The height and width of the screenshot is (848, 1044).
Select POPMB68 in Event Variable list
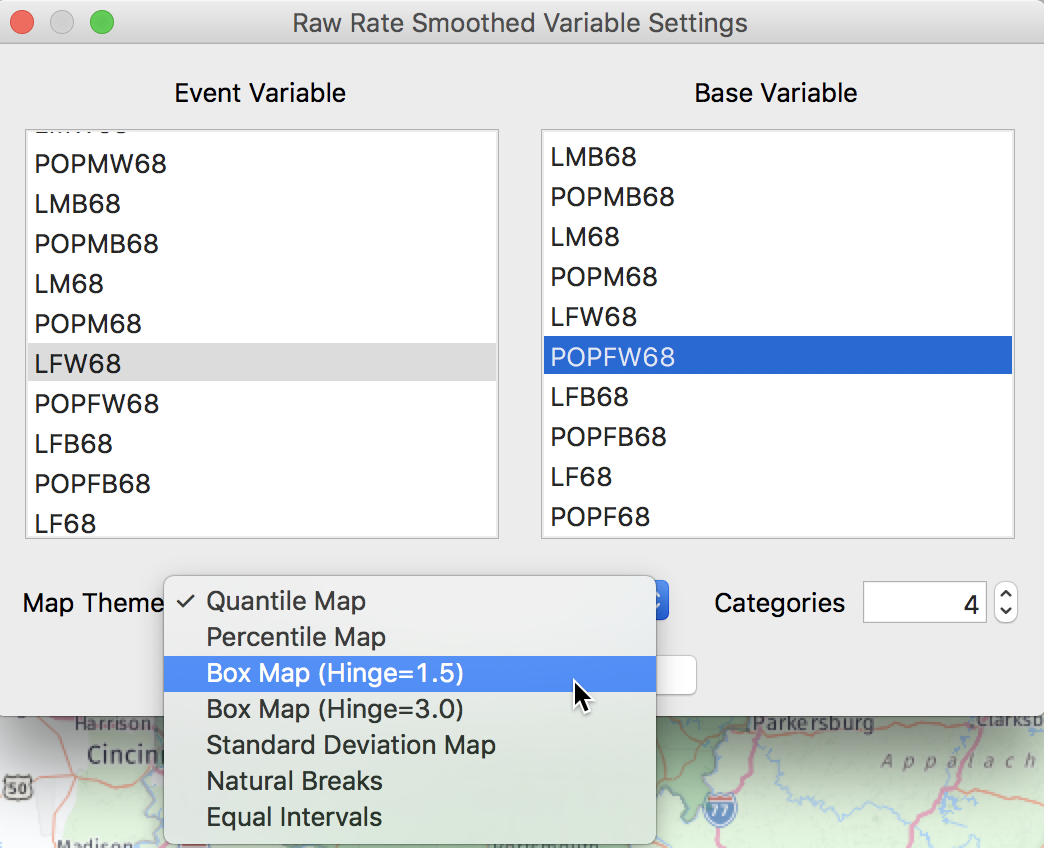tap(262, 244)
